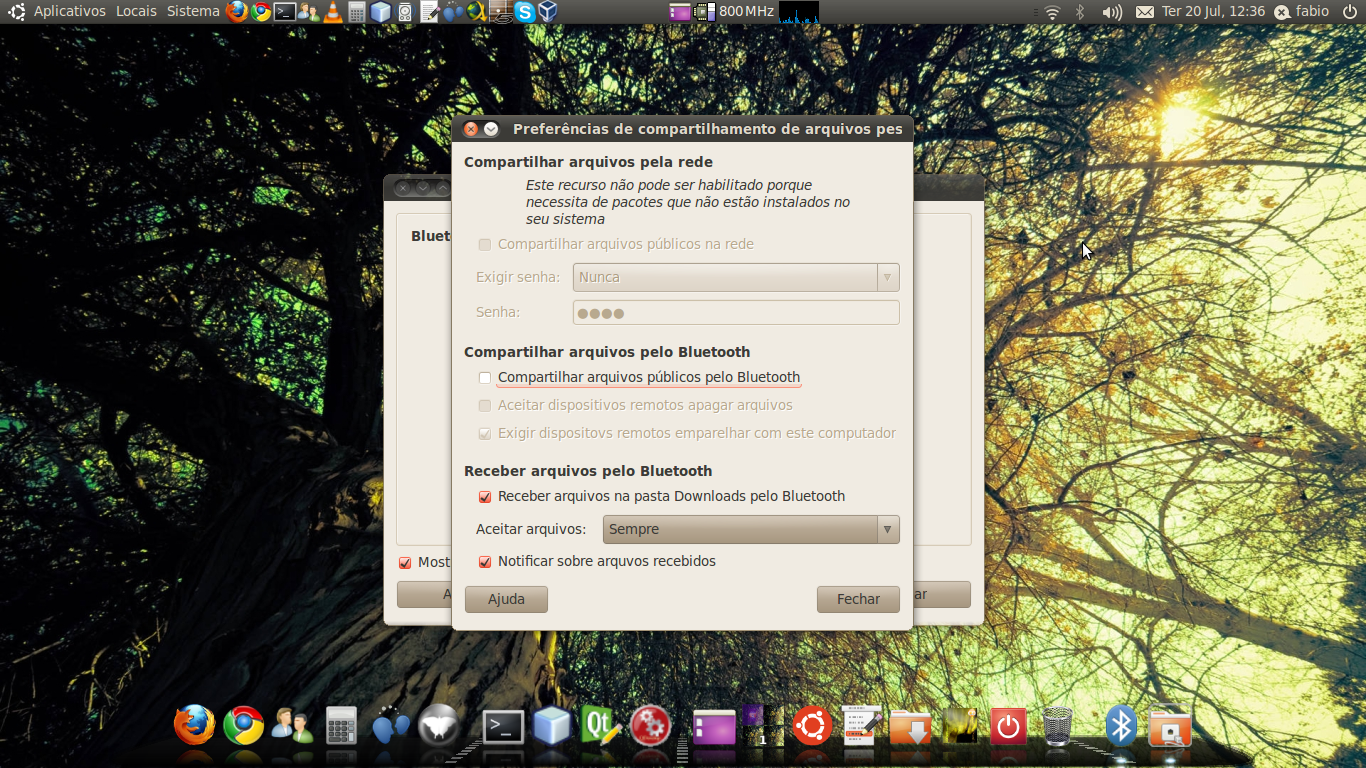
Task: Toggle Notificar sobre arquivos recebidos checkbox
Action: 485,562
